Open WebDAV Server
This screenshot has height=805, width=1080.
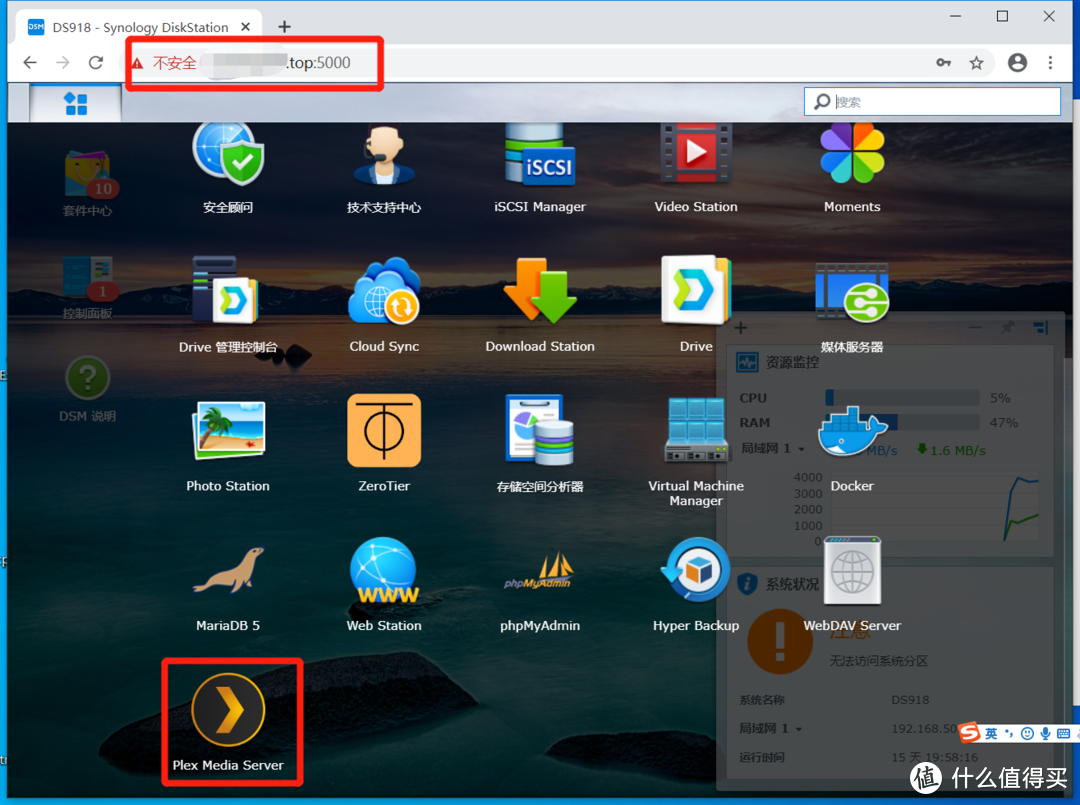coord(852,570)
